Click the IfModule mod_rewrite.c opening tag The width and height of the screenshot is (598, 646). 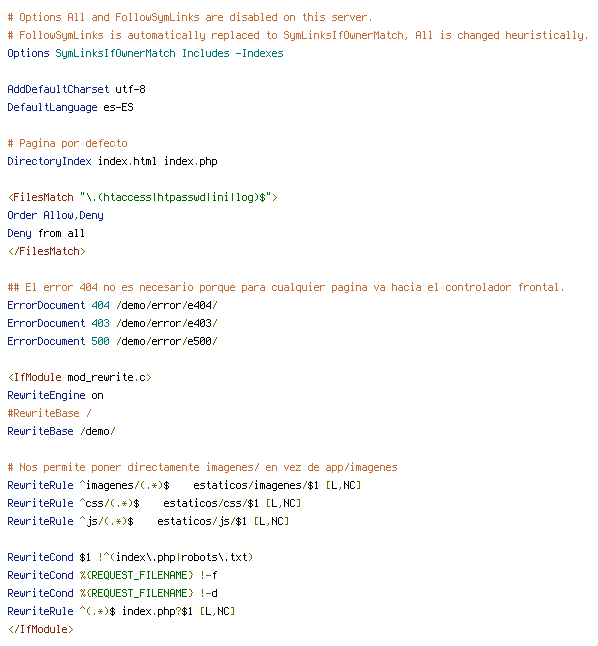tap(80, 377)
